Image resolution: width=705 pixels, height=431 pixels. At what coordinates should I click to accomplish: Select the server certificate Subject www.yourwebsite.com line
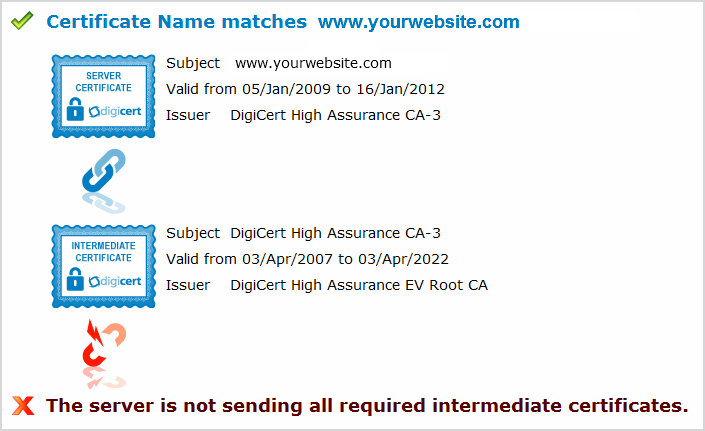click(279, 64)
